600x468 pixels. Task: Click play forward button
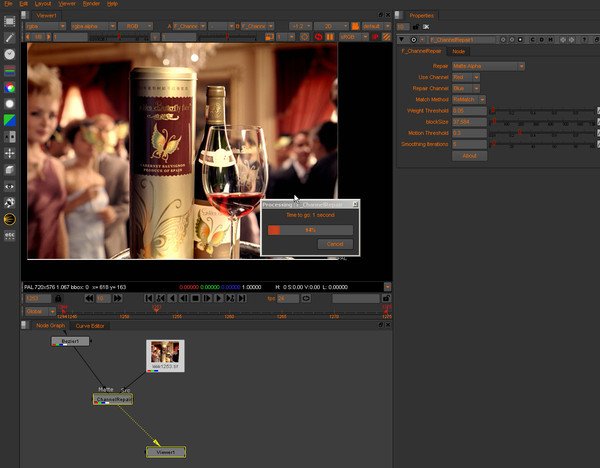[218, 298]
